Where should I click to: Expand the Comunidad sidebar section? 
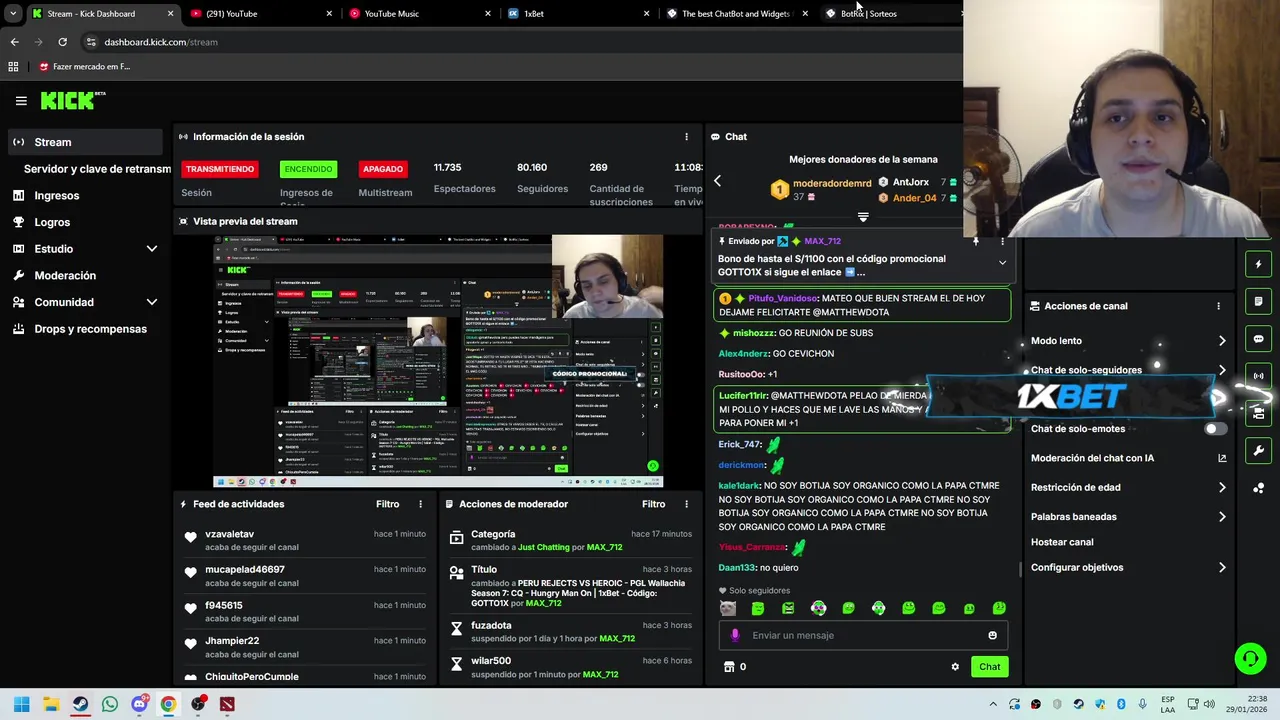point(152,302)
